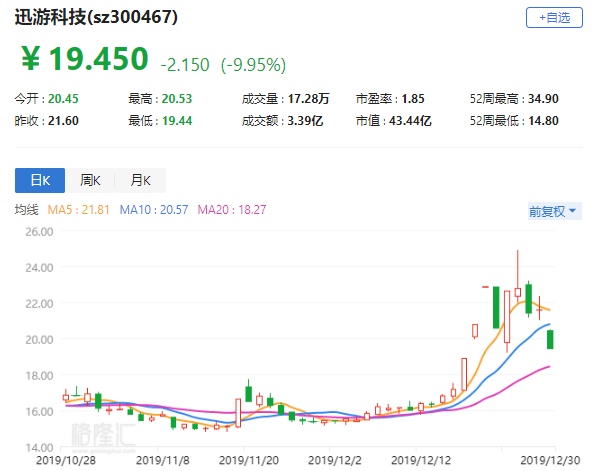Toggle the MA5 moving average legend
The image size is (596, 471).
78,209
